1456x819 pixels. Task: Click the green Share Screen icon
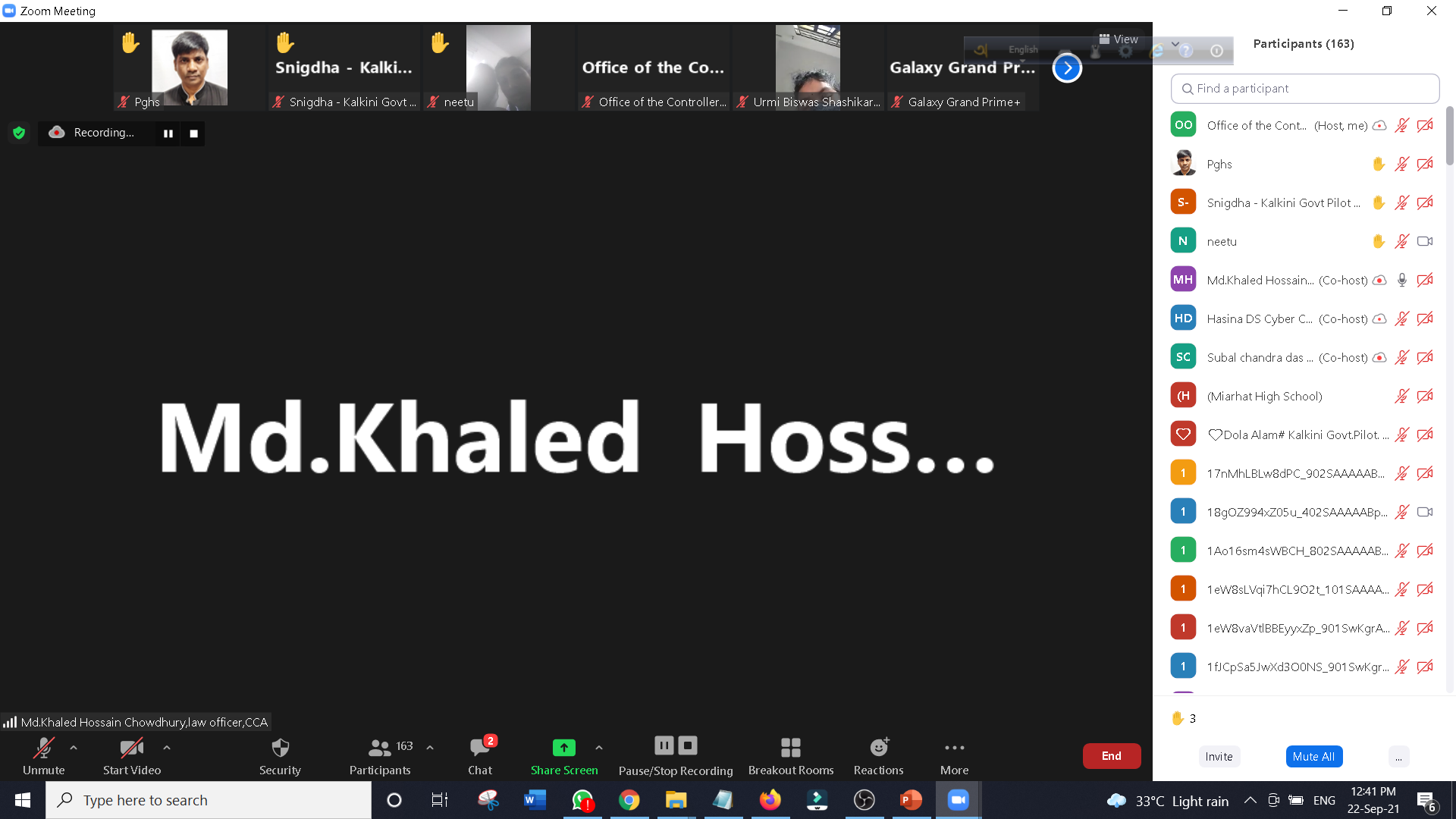pos(563,748)
